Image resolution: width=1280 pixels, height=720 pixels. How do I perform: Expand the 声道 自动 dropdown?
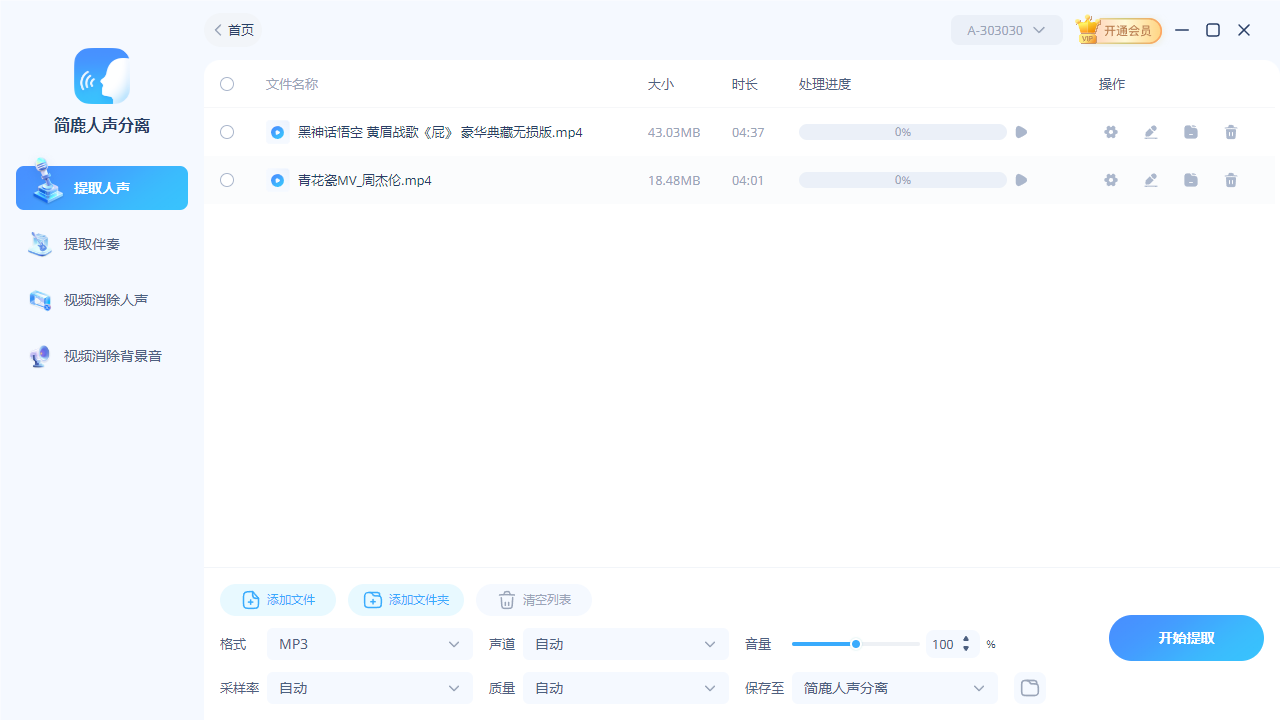[x=625, y=644]
